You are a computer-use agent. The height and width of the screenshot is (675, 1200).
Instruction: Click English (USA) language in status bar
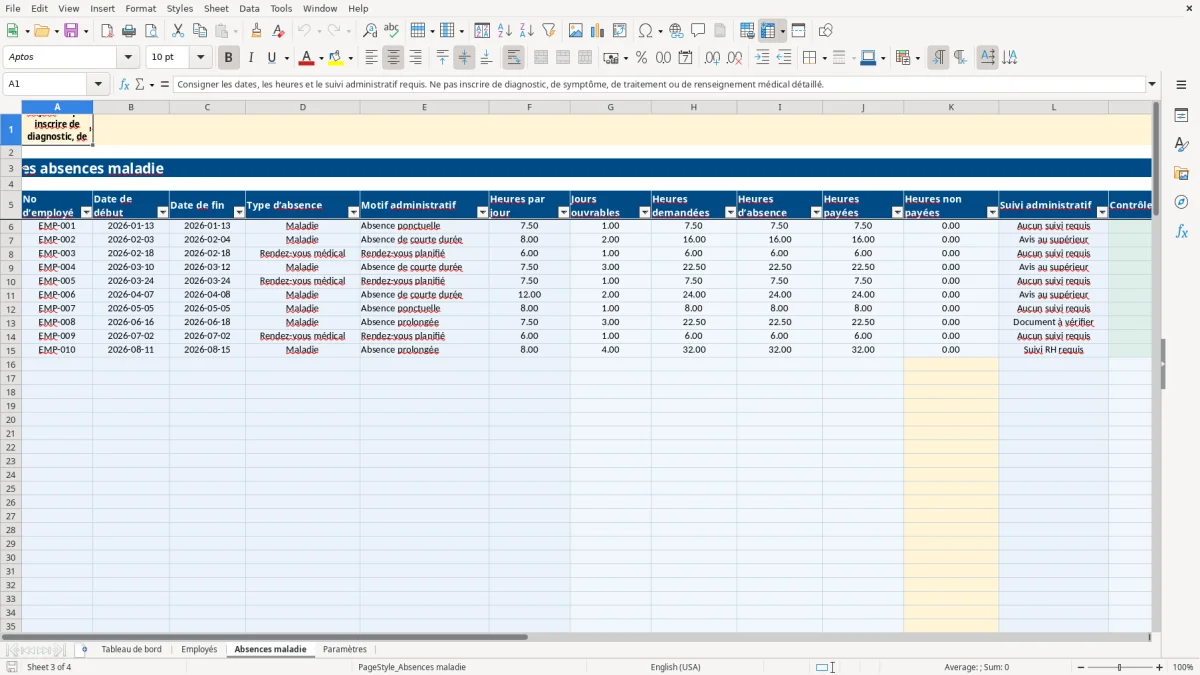(x=675, y=667)
